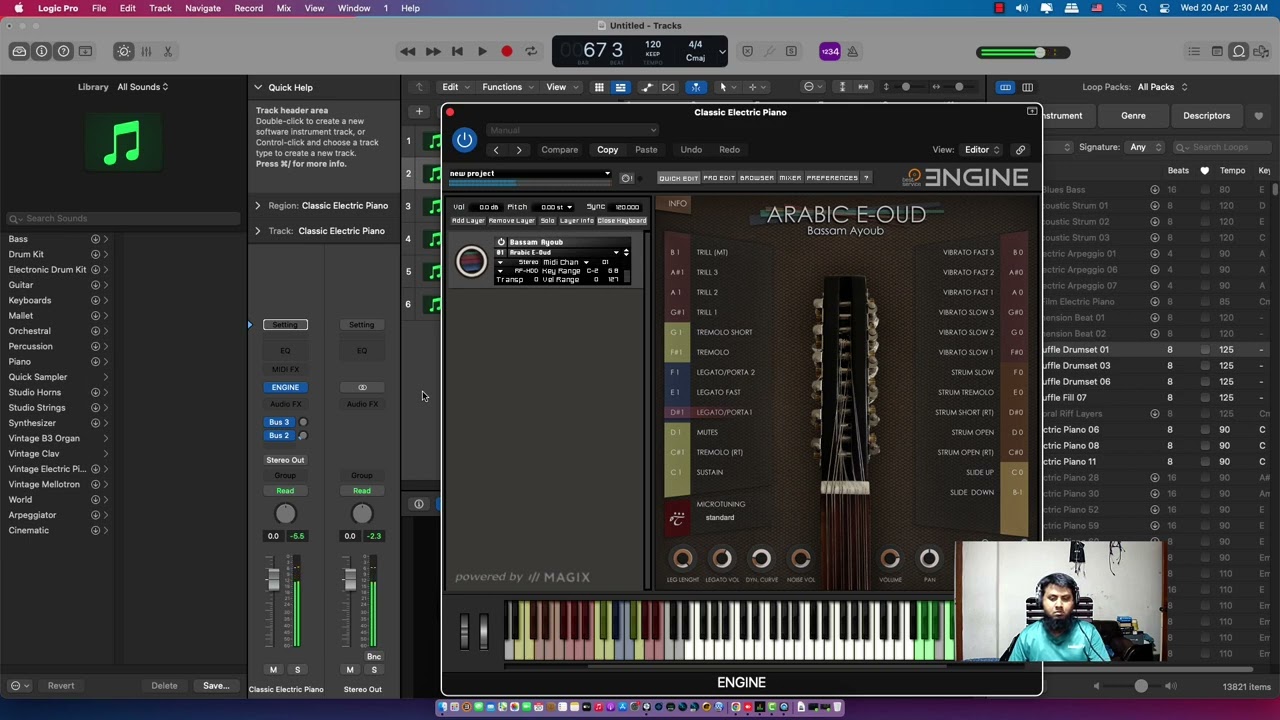Go to beginning of project
The height and width of the screenshot is (720, 1280).
[x=457, y=51]
